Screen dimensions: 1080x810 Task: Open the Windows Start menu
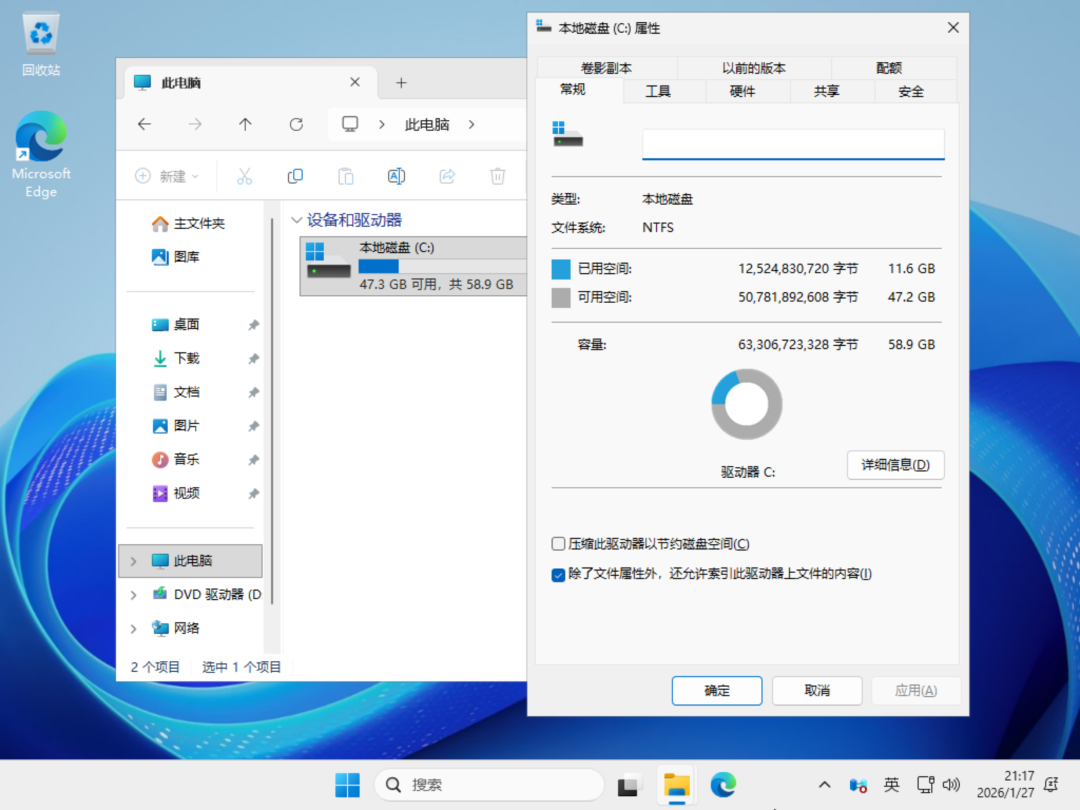(347, 785)
